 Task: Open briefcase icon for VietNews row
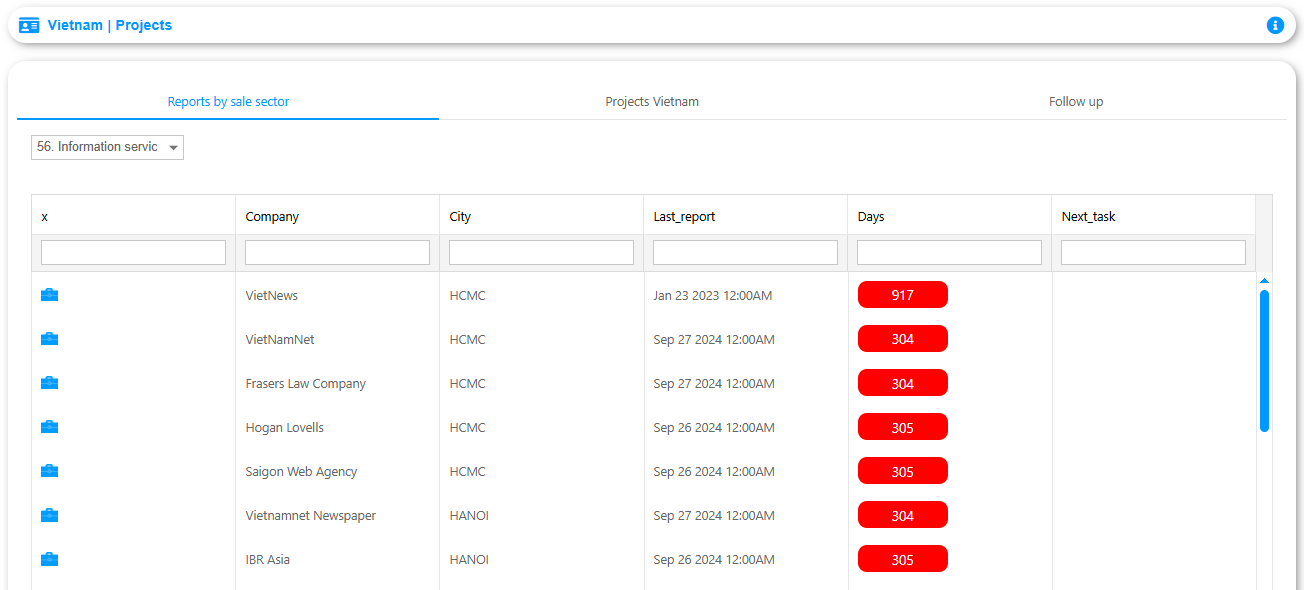[49, 295]
